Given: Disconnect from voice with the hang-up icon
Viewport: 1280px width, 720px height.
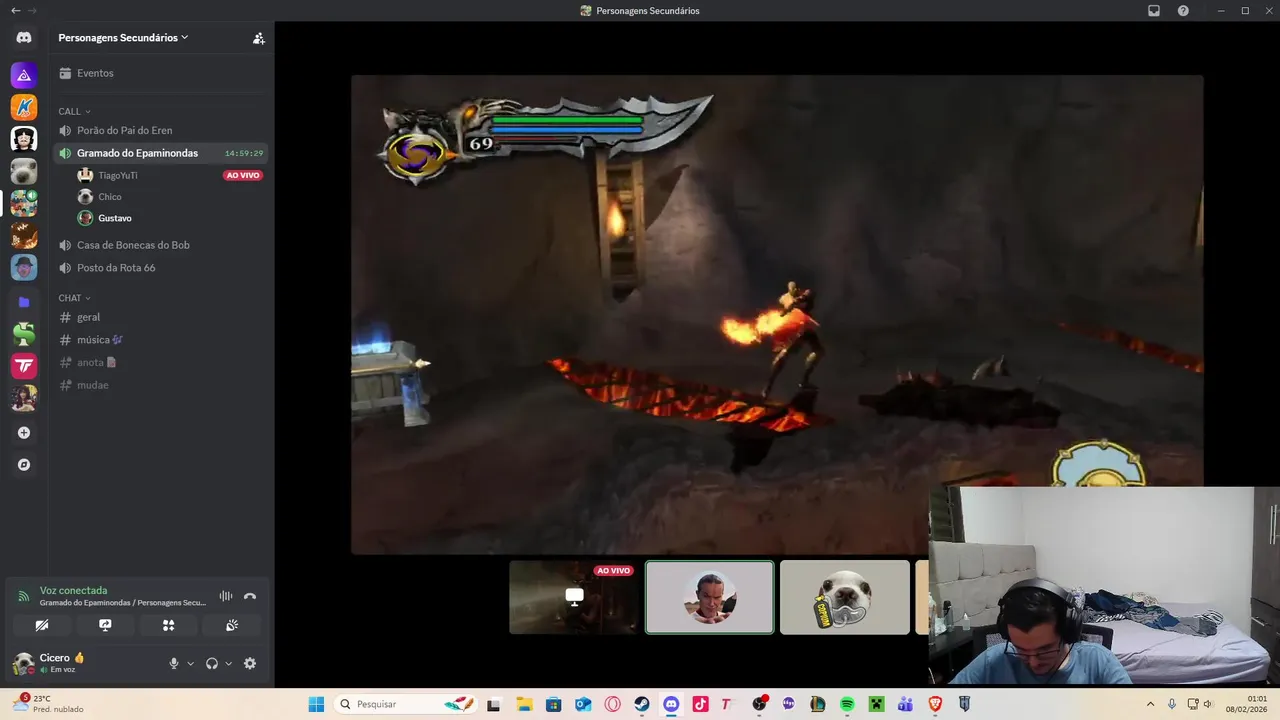Looking at the screenshot, I should (250, 596).
